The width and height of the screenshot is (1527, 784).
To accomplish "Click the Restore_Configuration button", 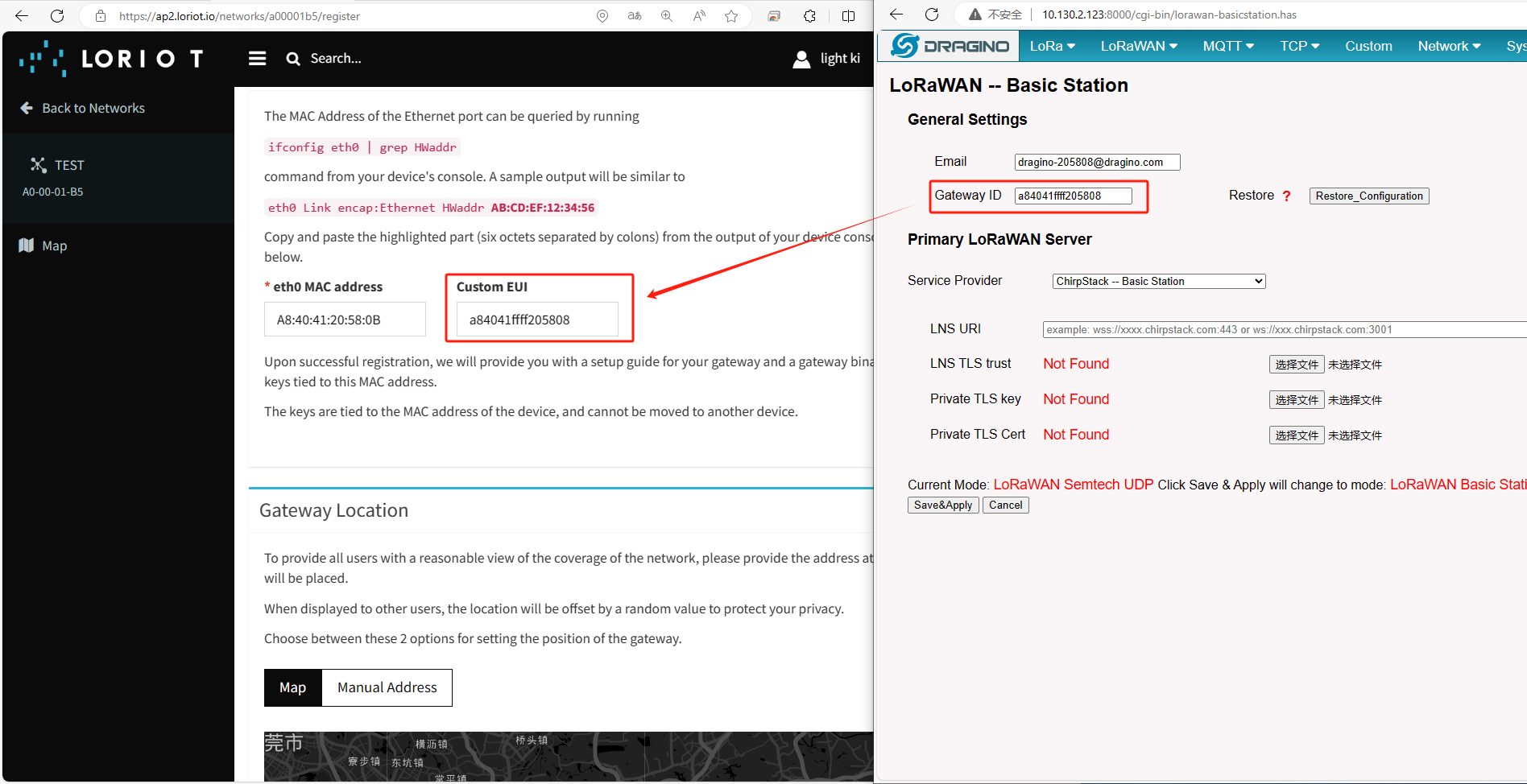I will (x=1369, y=196).
